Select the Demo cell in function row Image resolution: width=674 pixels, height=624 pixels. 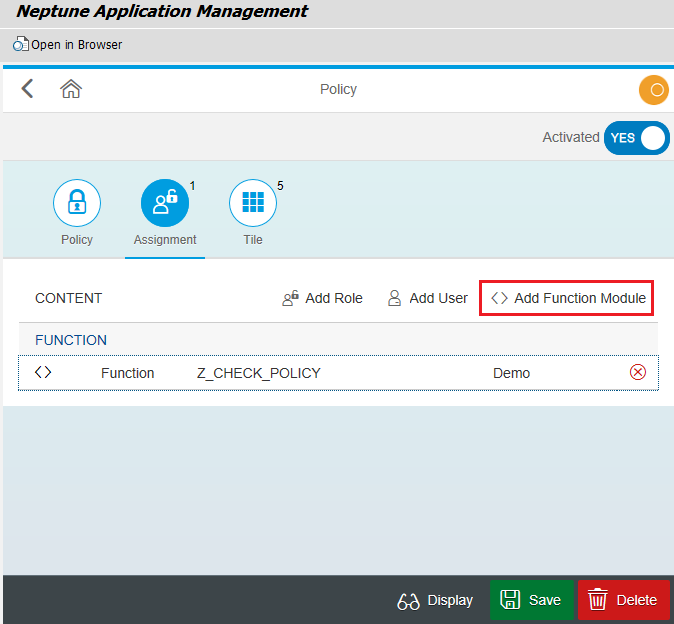(x=511, y=373)
